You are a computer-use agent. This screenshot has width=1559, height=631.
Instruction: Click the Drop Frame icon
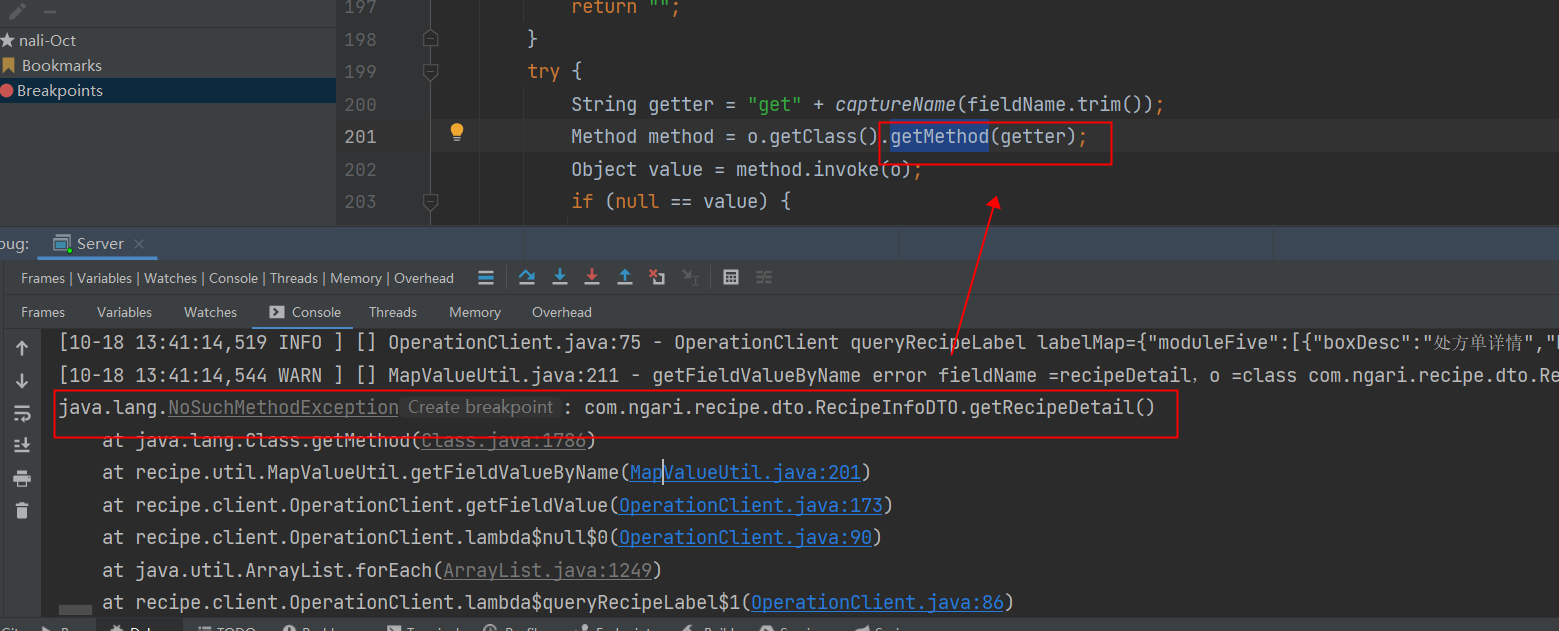pyautogui.click(x=657, y=278)
